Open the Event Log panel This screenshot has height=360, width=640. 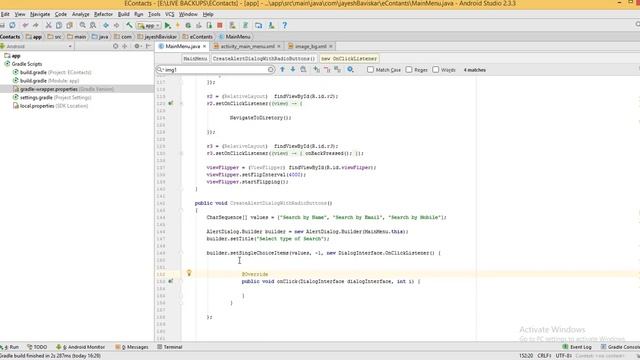pos(577,347)
